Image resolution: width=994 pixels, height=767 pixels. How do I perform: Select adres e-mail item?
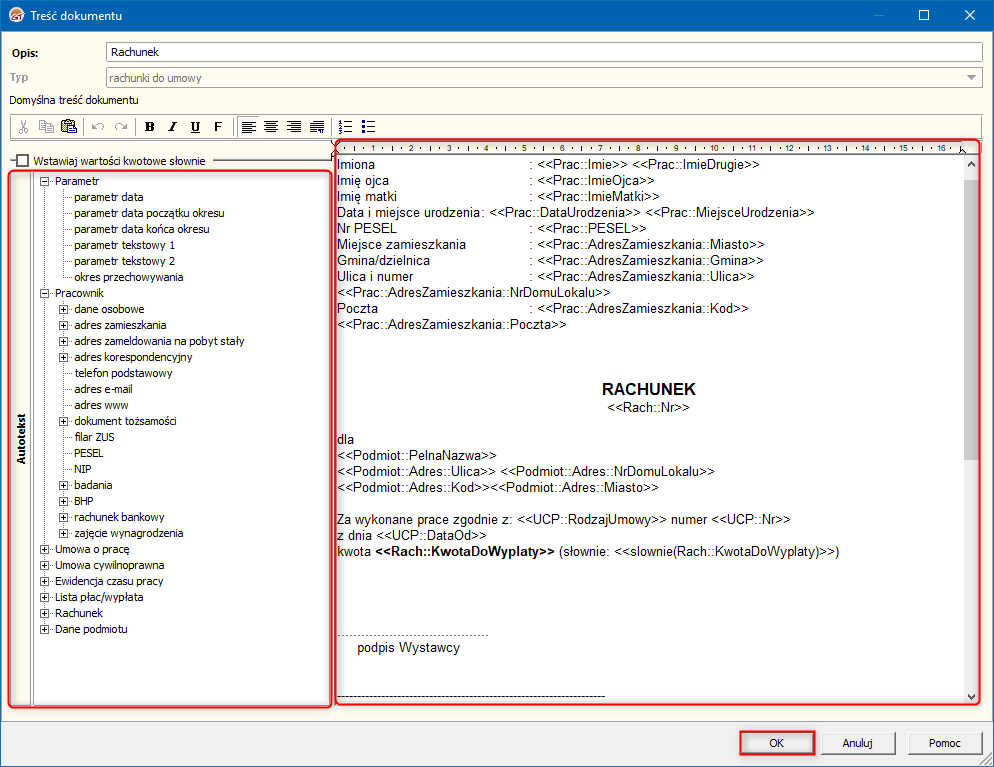(103, 389)
